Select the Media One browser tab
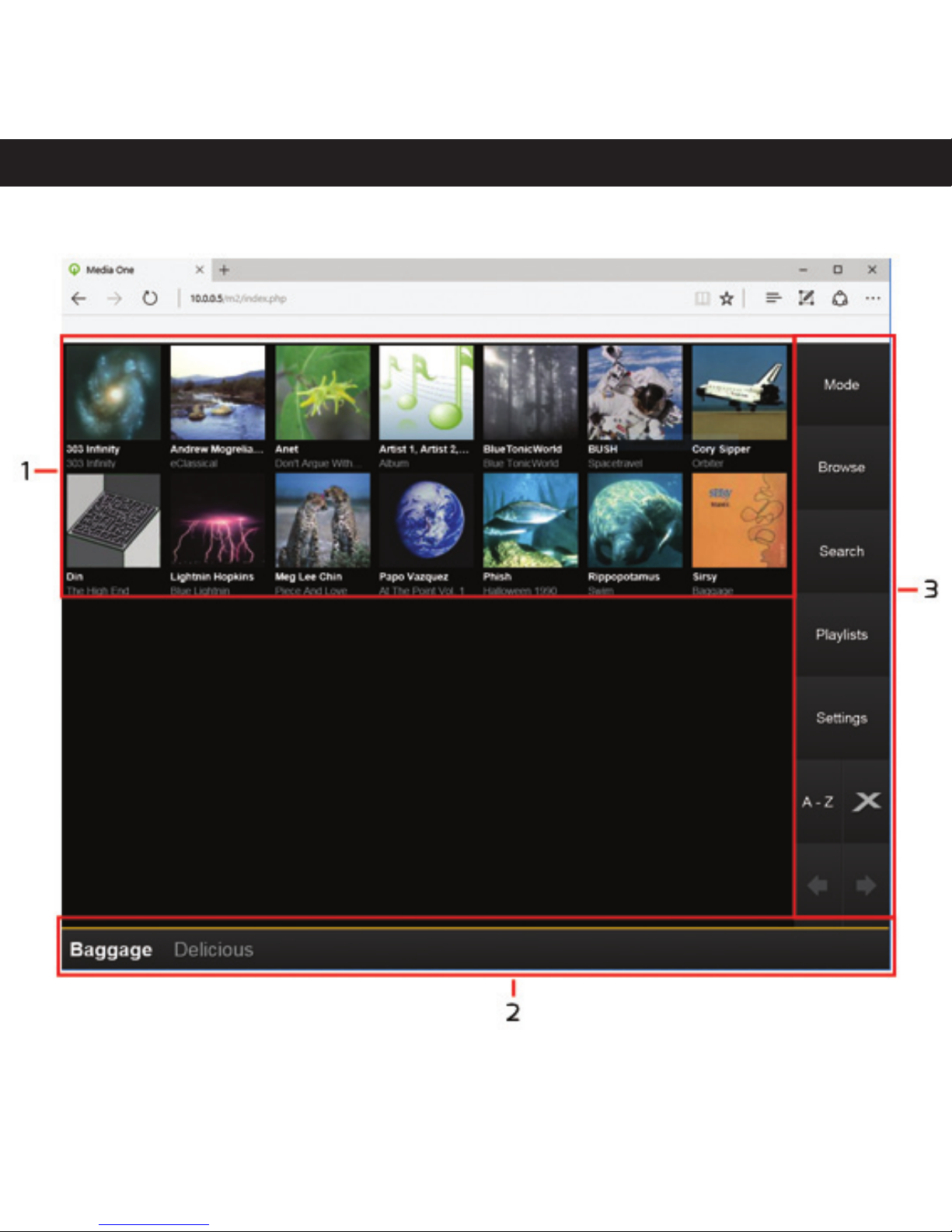Screen dimensions: 952x1232 tap(136, 270)
